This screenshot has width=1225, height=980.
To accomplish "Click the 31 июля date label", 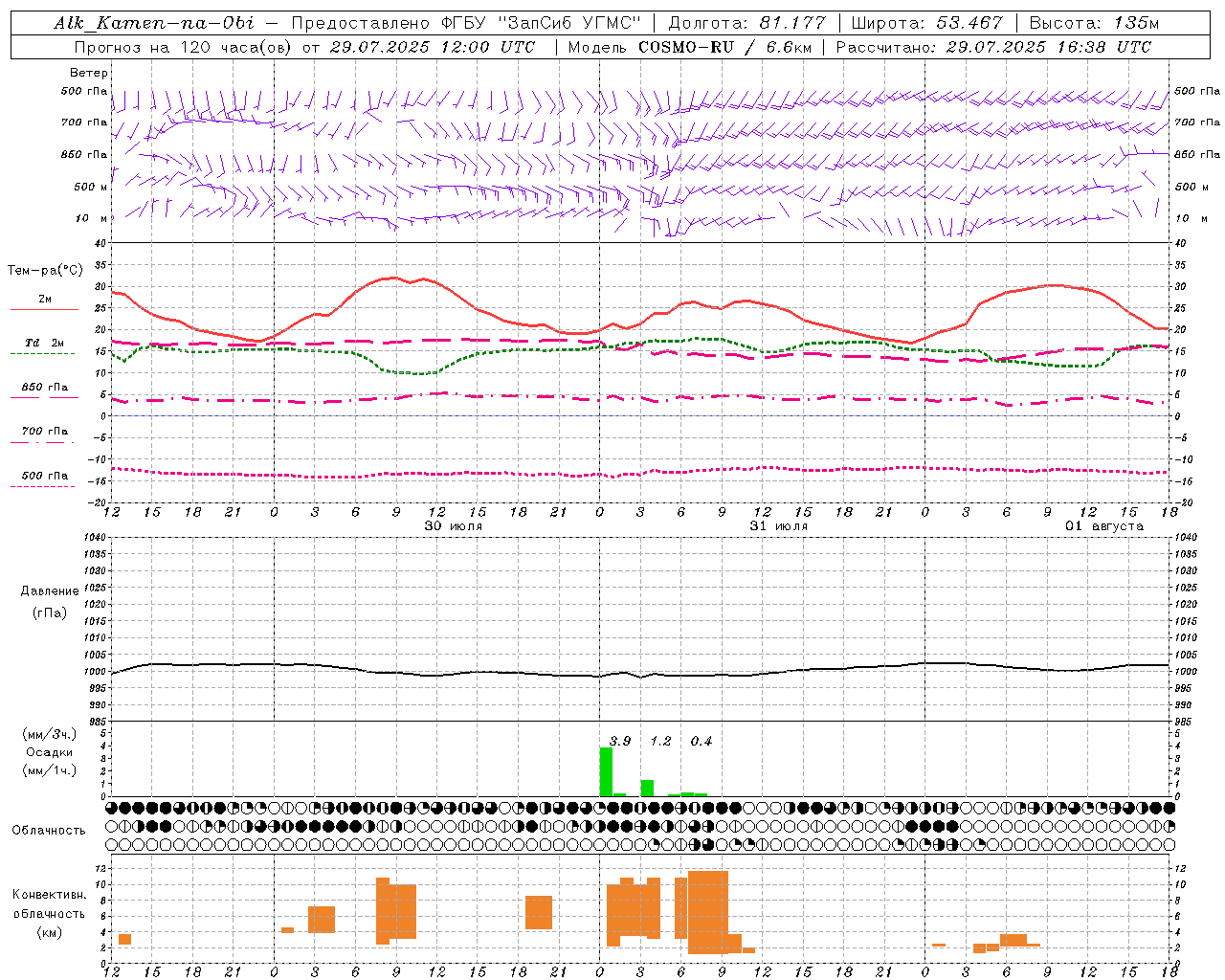I will point(778,526).
